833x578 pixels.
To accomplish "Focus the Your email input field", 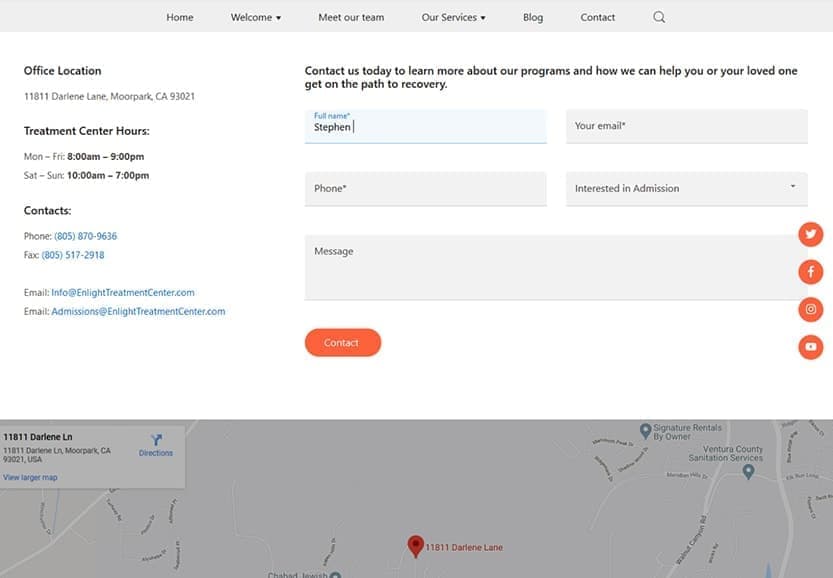I will click(x=686, y=126).
